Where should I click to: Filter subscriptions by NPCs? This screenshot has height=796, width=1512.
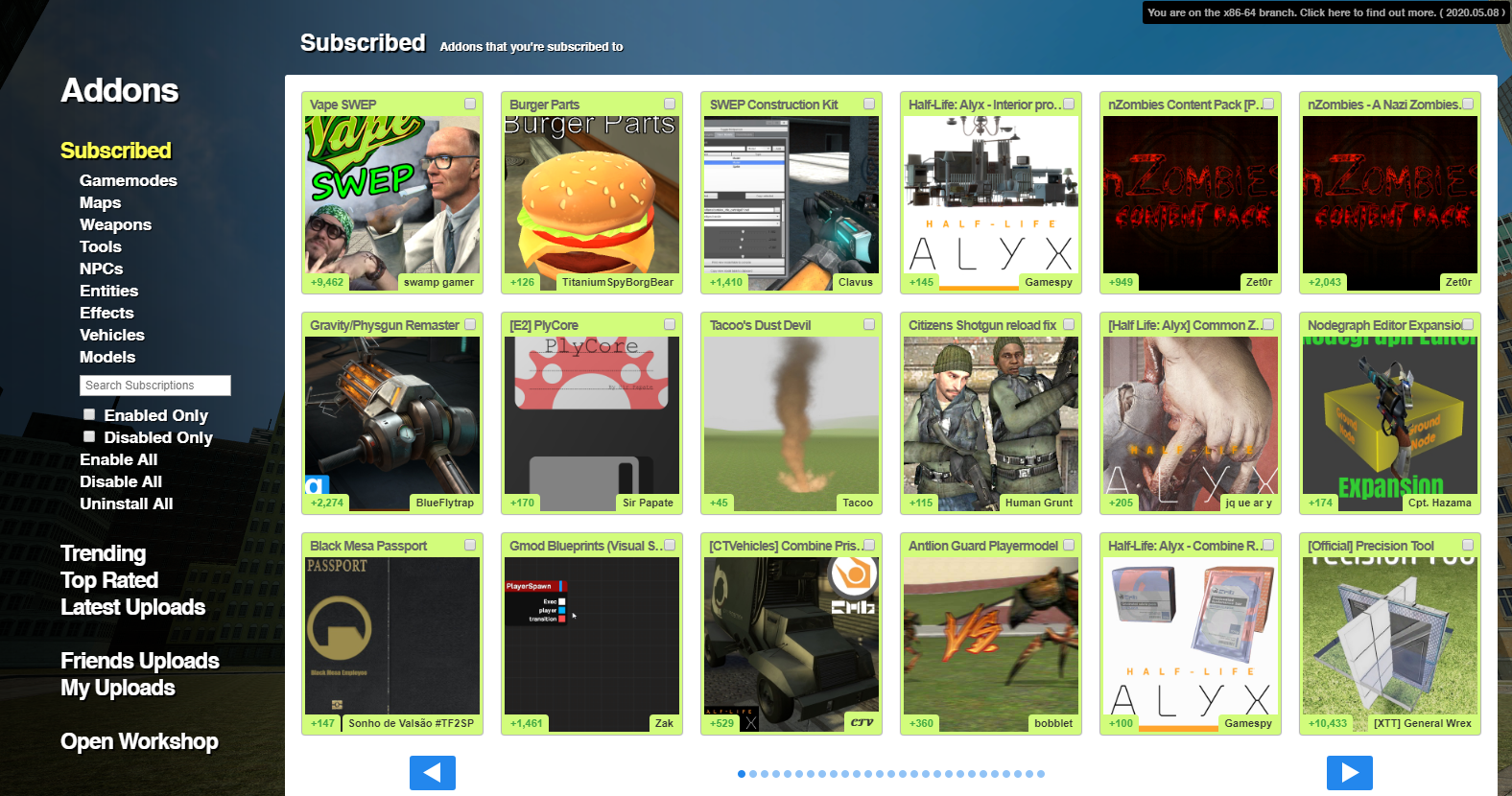[x=102, y=269]
